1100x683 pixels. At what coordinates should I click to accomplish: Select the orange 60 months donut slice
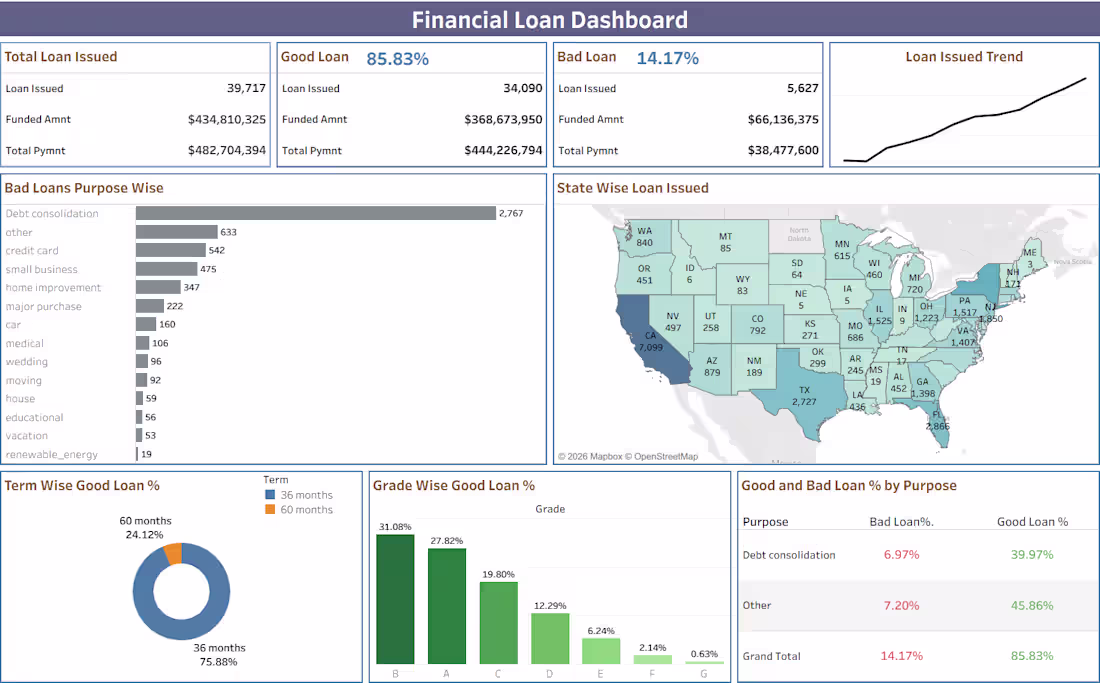[x=173, y=553]
